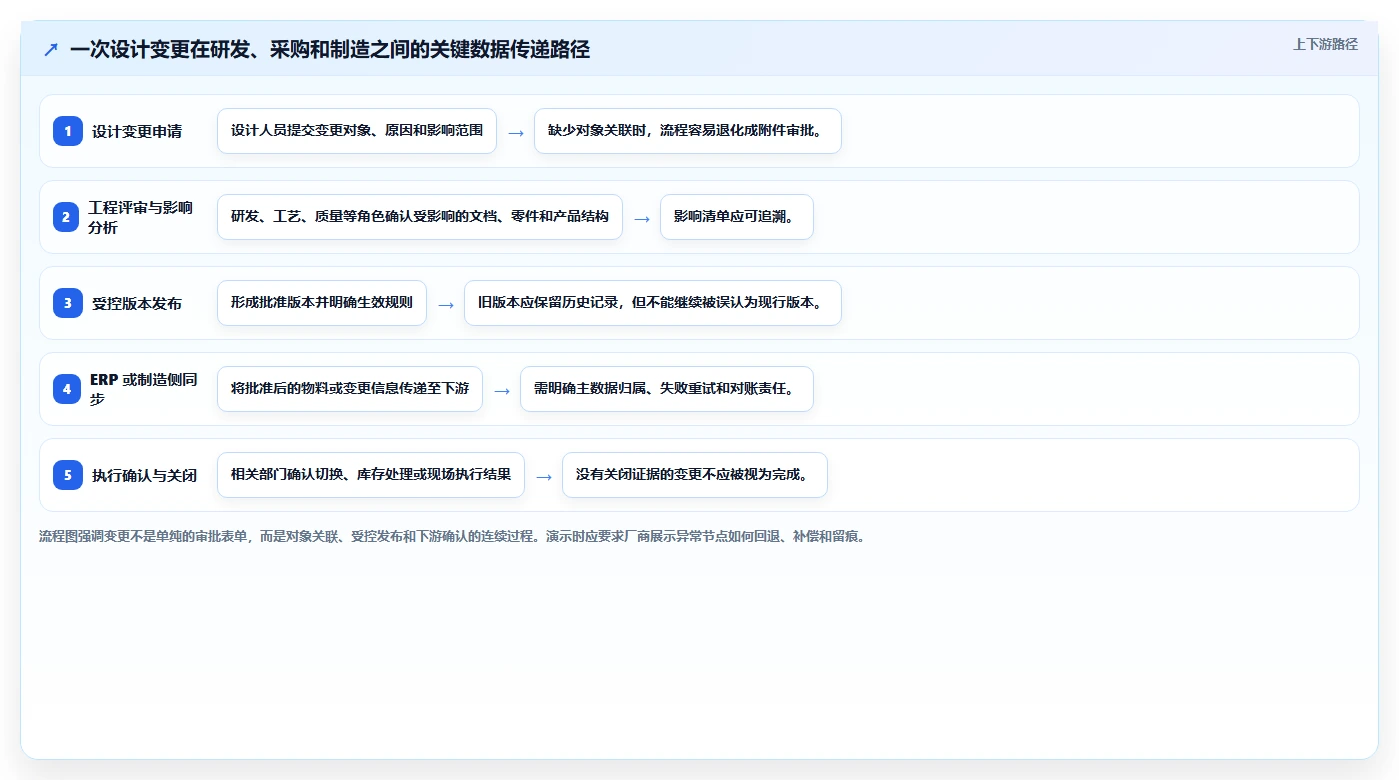Click the ERP 或制造侧同步 step label
This screenshot has height=780, width=1399.
[144, 389]
